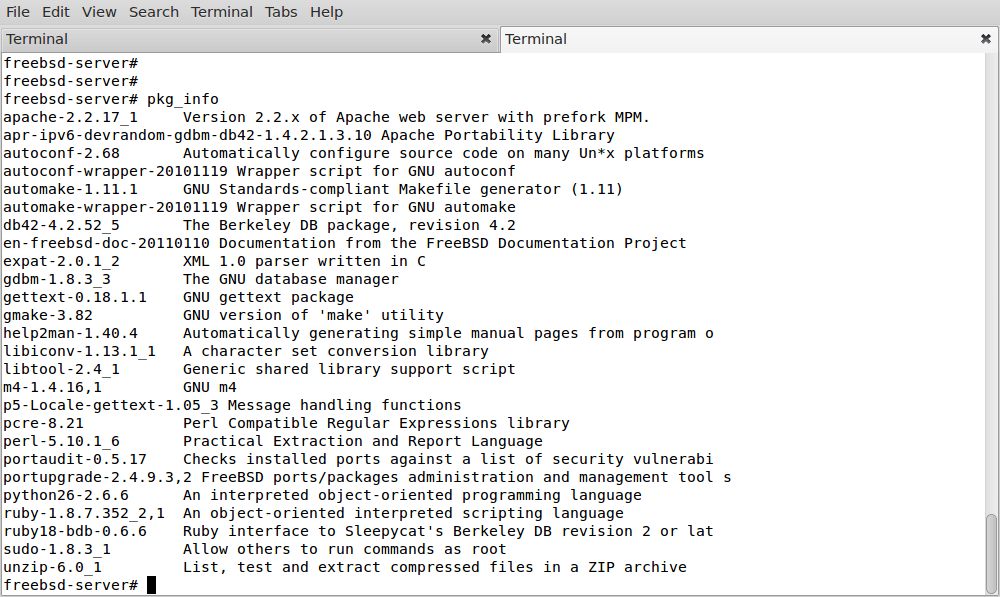Image resolution: width=1000 pixels, height=597 pixels.
Task: Open the File menu
Action: tap(18, 12)
